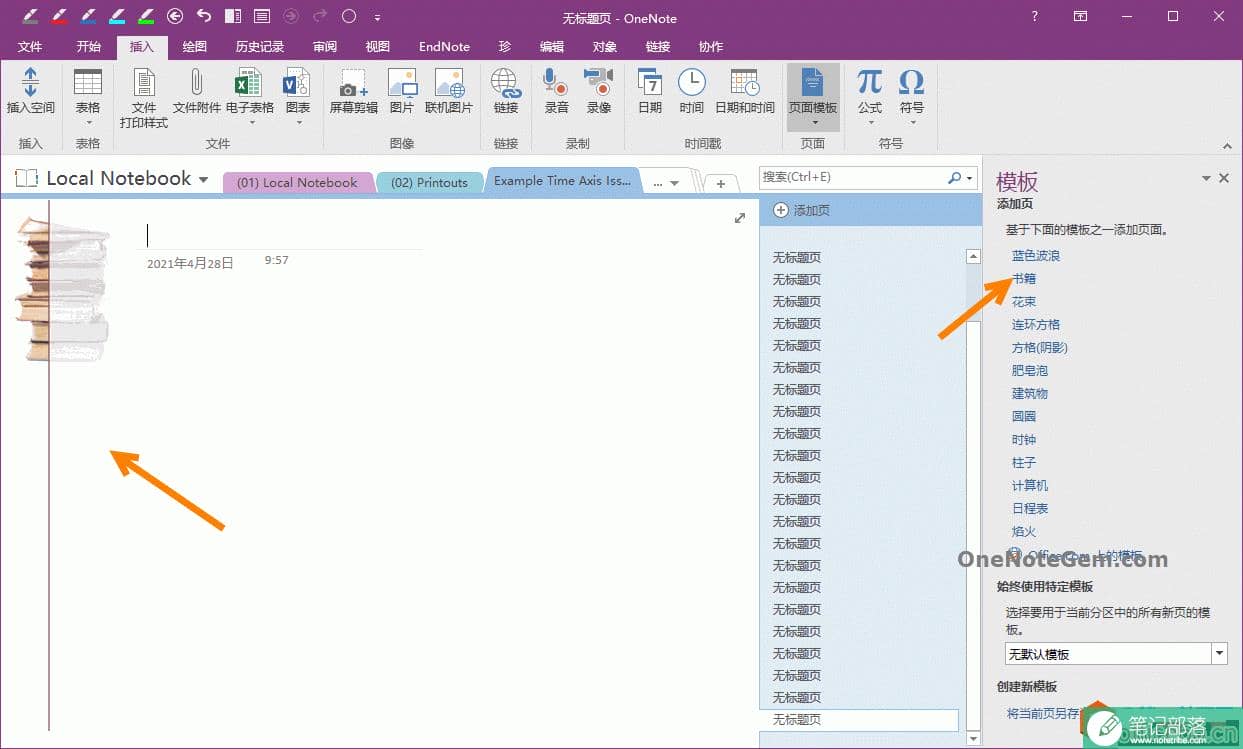This screenshot has width=1243, height=749.
Task: Switch to the 绘图 ribbon tab
Action: coord(195,47)
